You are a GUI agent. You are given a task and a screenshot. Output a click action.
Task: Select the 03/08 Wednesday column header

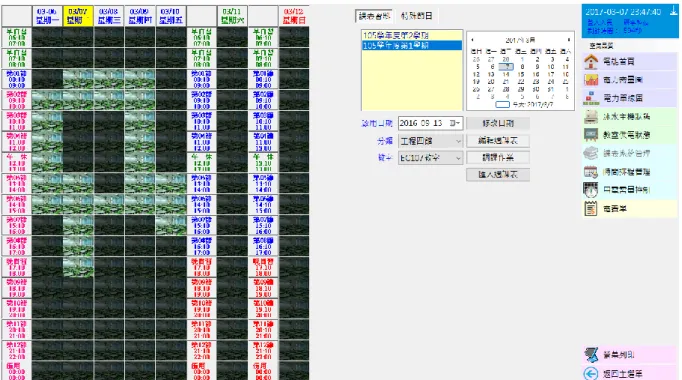point(109,16)
